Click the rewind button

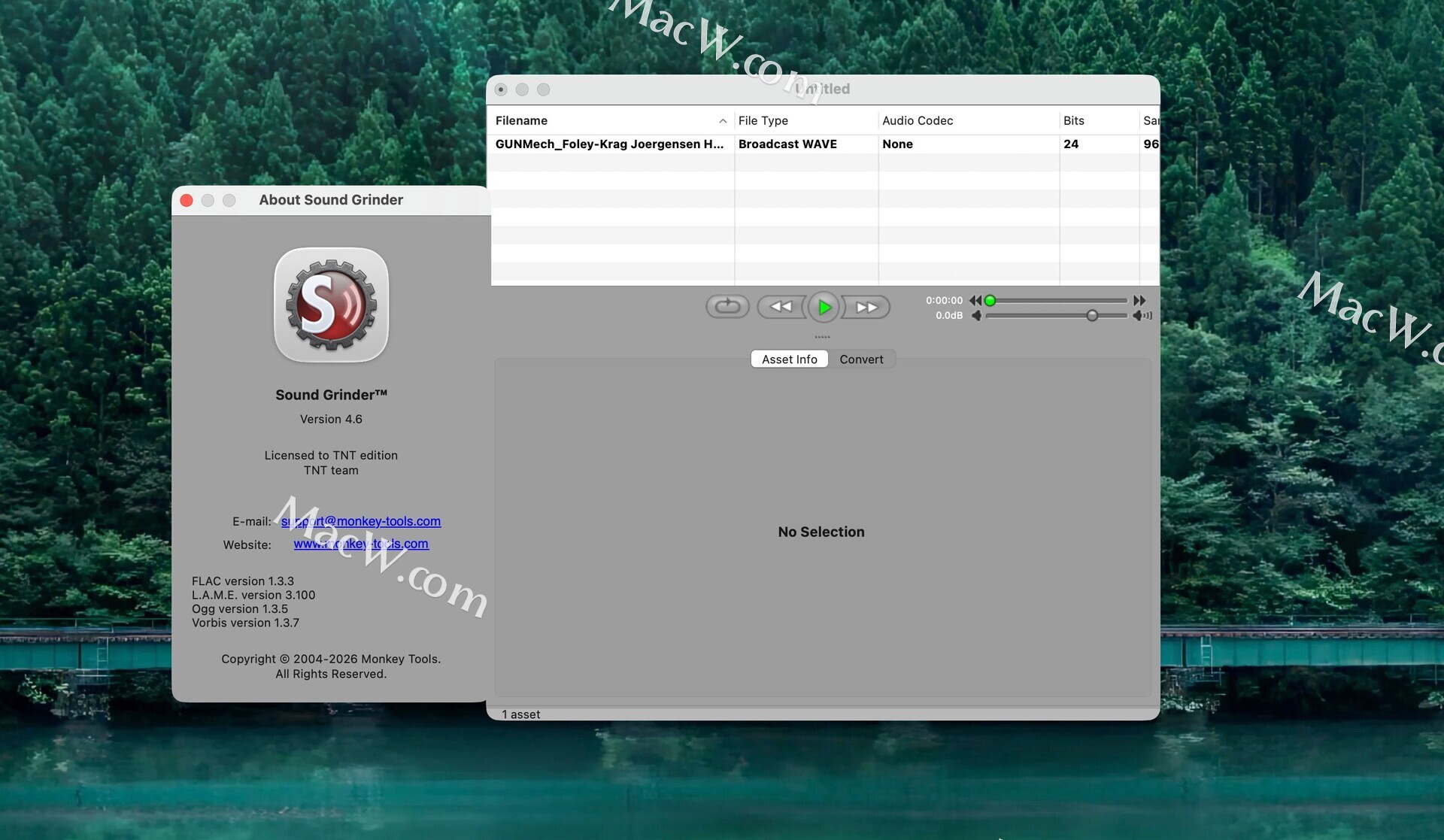[781, 307]
